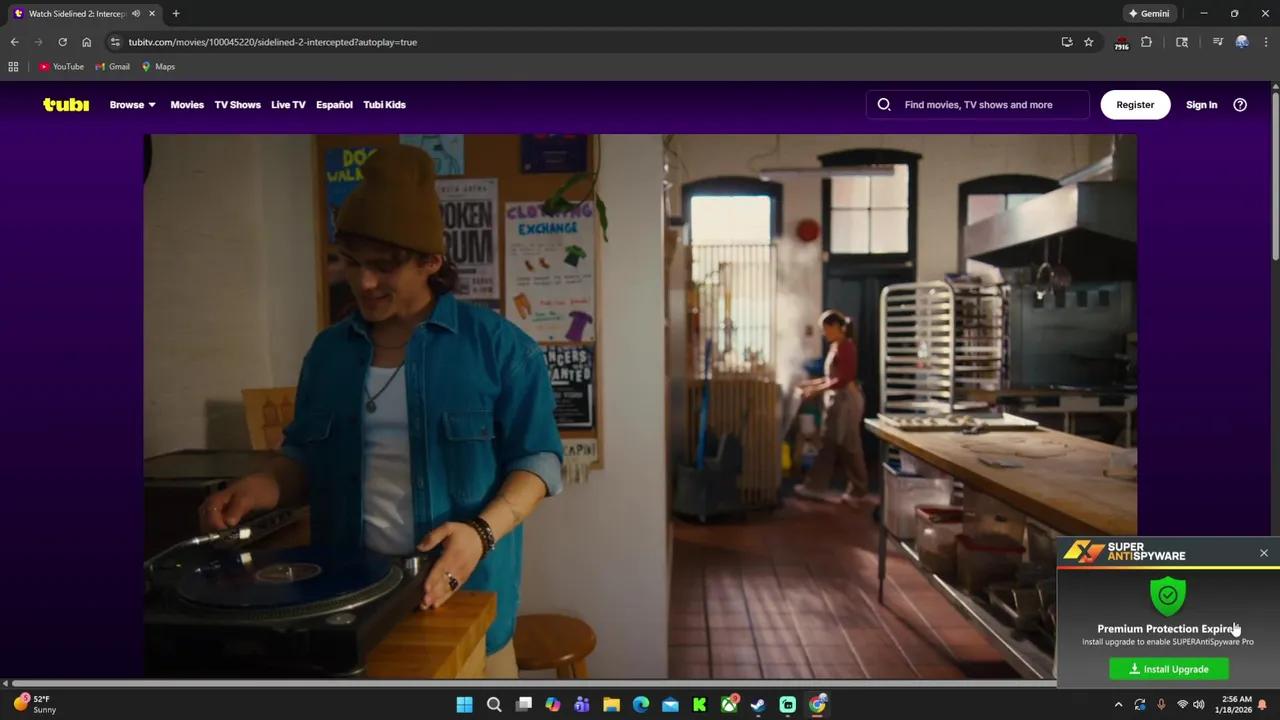1280x720 pixels.
Task: Close the Watch Sidelined 2 tab
Action: pyautogui.click(x=152, y=14)
